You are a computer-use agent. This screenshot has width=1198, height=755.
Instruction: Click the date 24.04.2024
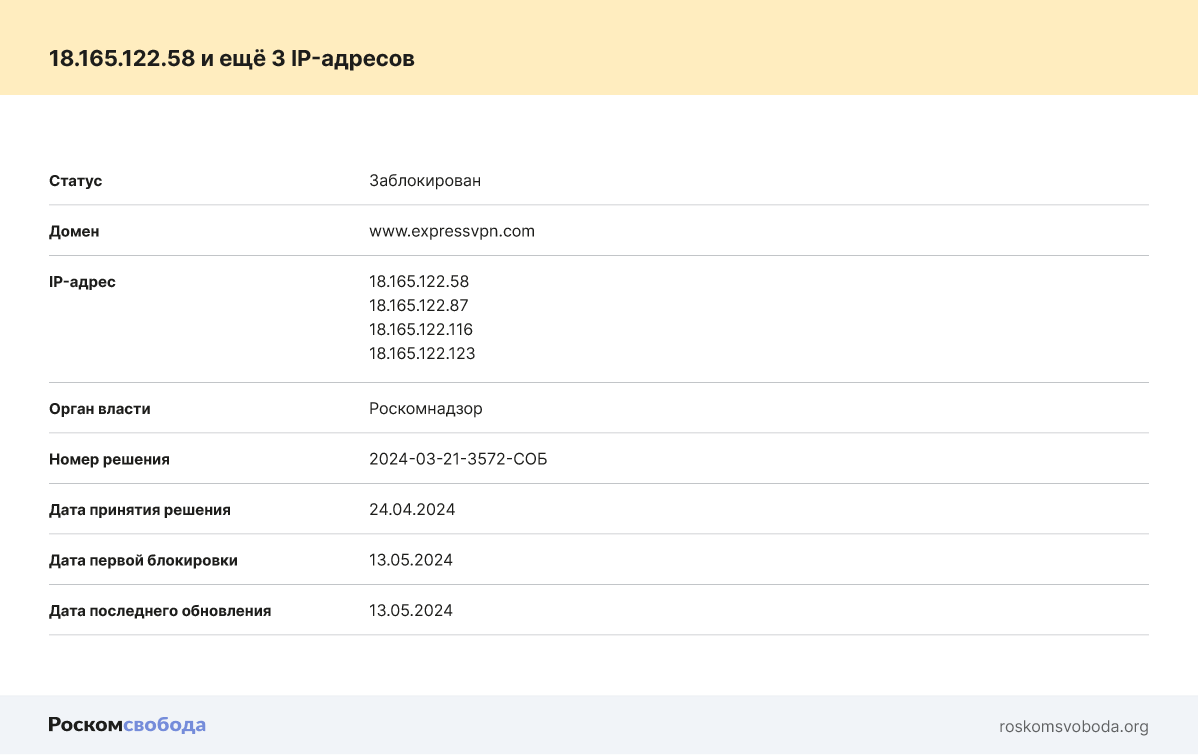coord(412,509)
